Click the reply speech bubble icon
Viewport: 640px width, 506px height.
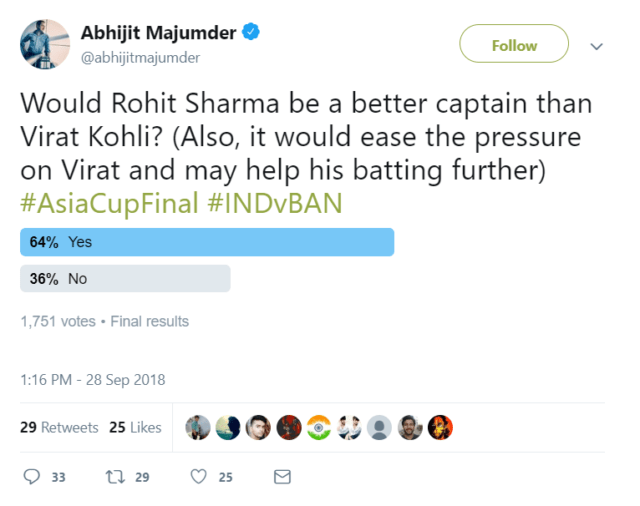point(31,477)
